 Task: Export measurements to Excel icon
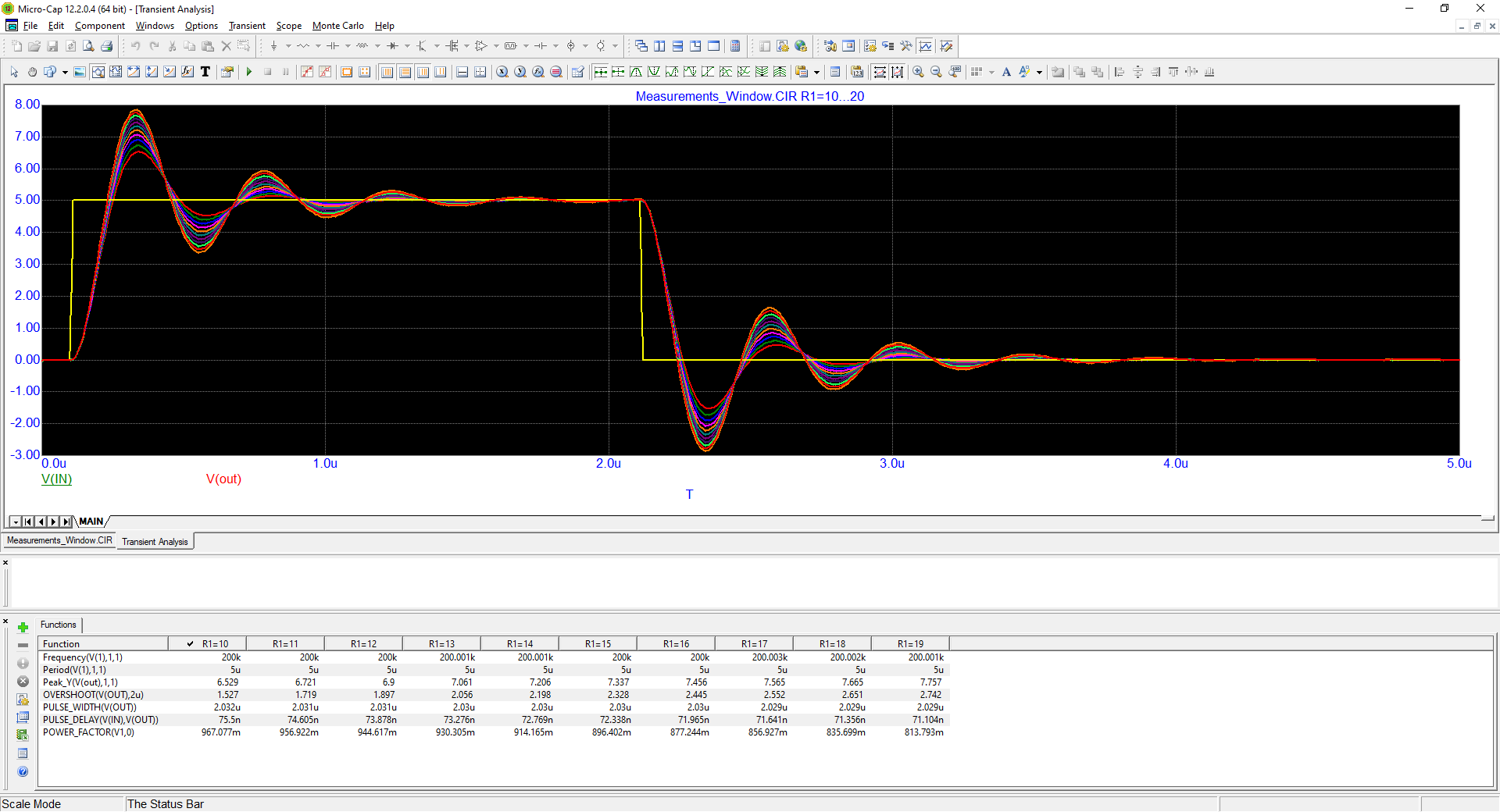click(23, 735)
